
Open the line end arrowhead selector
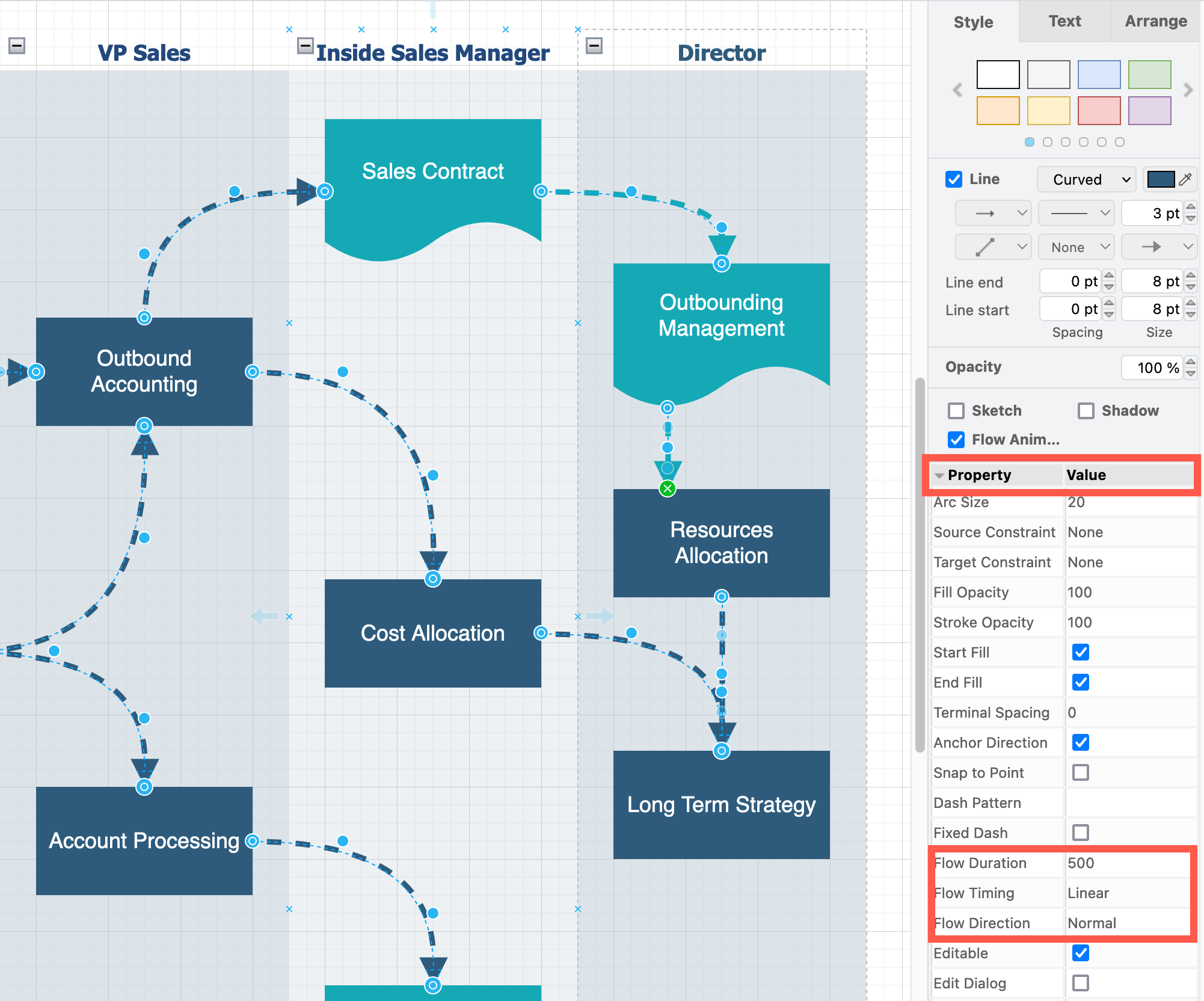pyautogui.click(x=1159, y=247)
